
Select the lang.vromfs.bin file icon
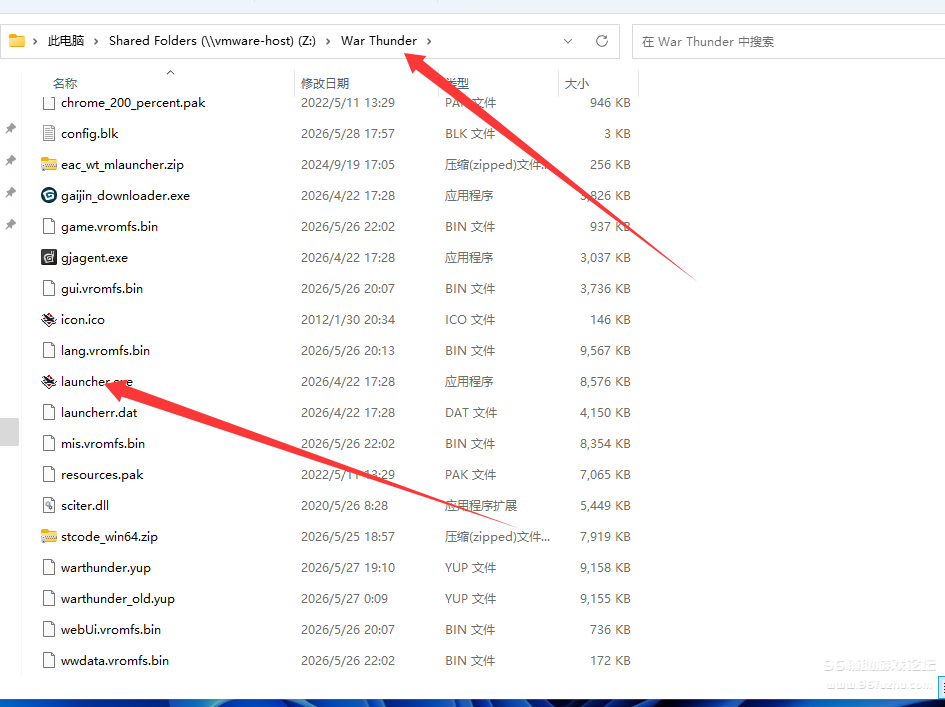point(49,351)
